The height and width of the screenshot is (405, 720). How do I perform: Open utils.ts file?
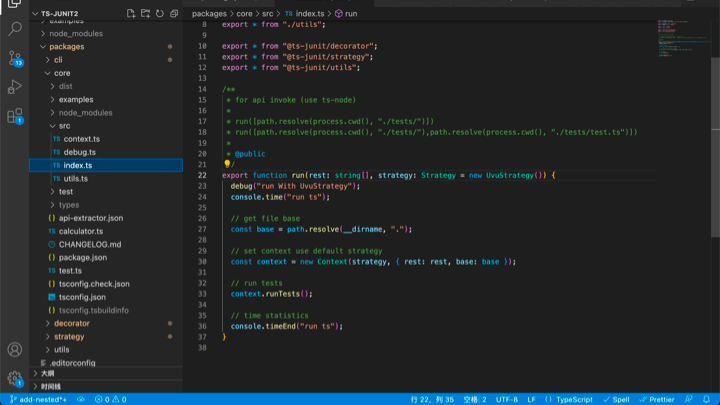click(106, 179)
